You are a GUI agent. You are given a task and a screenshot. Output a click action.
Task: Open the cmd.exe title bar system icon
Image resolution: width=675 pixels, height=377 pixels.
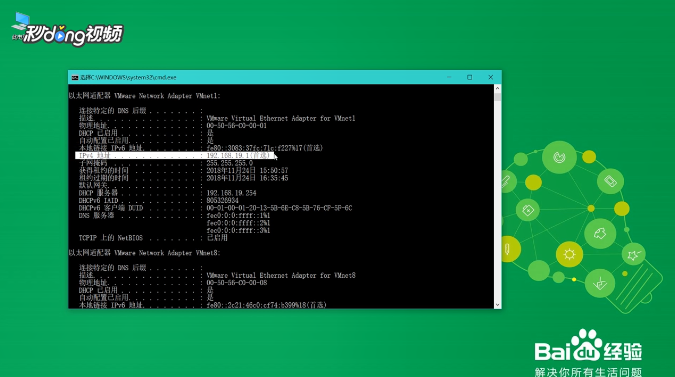click(x=75, y=77)
